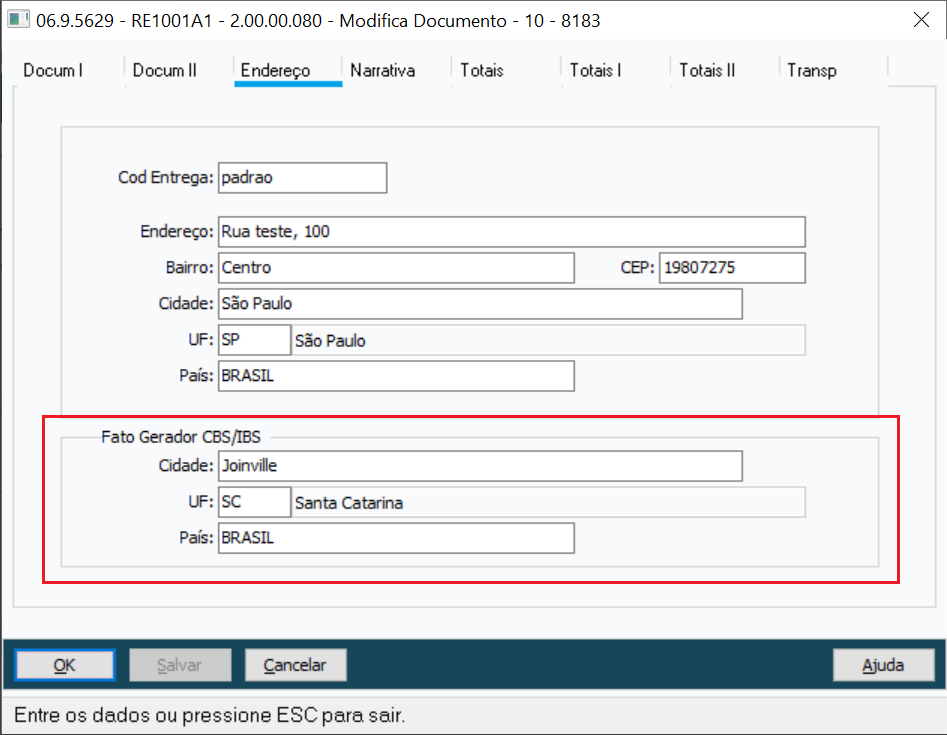Focus the Endereço field with Rua teste, 100

[x=512, y=232]
